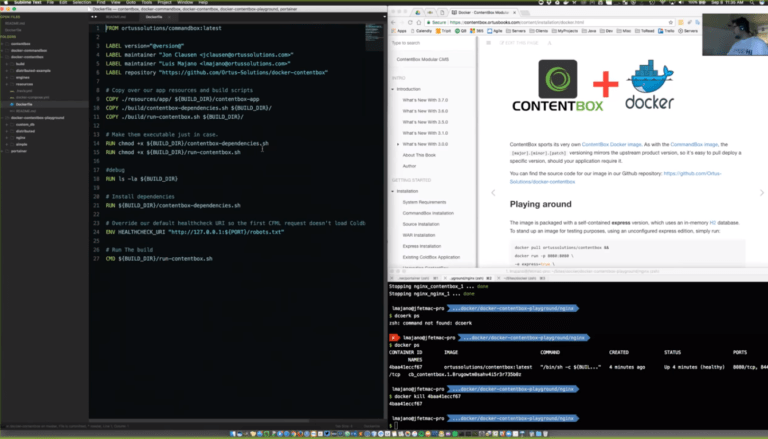
Task: Open the Java bookmarks folder
Action: (589, 31)
